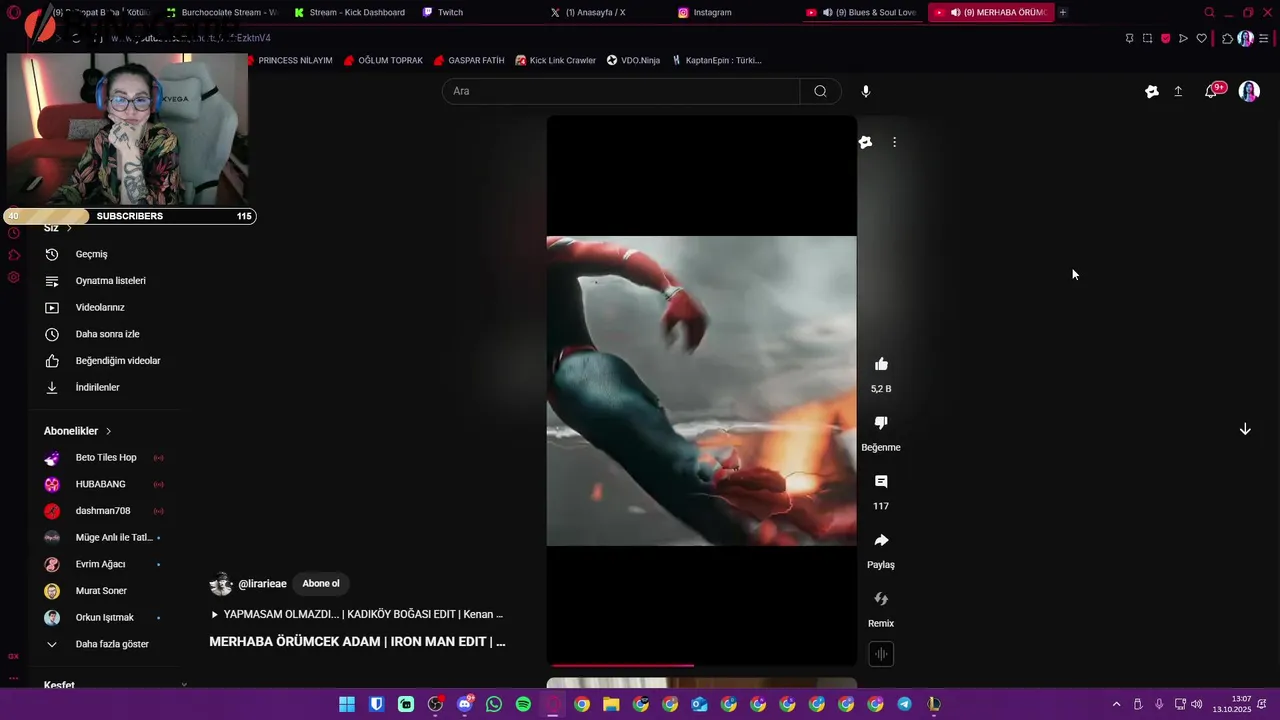Open the browser easy-setup menu icon
The width and height of the screenshot is (1280, 720).
click(x=1264, y=39)
